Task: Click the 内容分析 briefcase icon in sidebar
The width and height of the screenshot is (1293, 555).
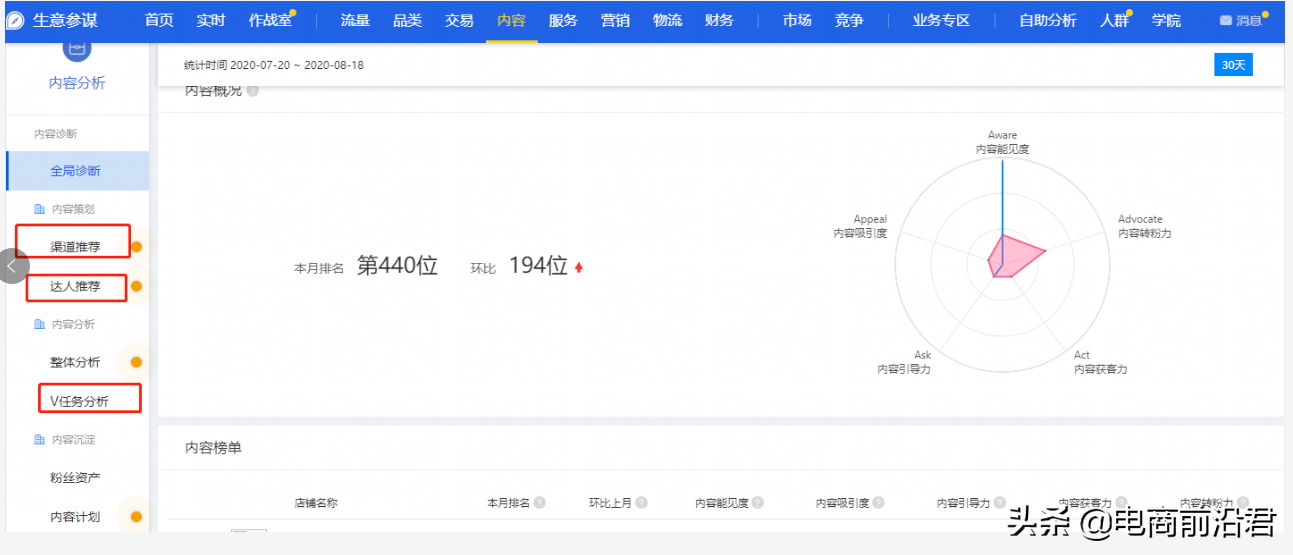Action: click(x=77, y=49)
